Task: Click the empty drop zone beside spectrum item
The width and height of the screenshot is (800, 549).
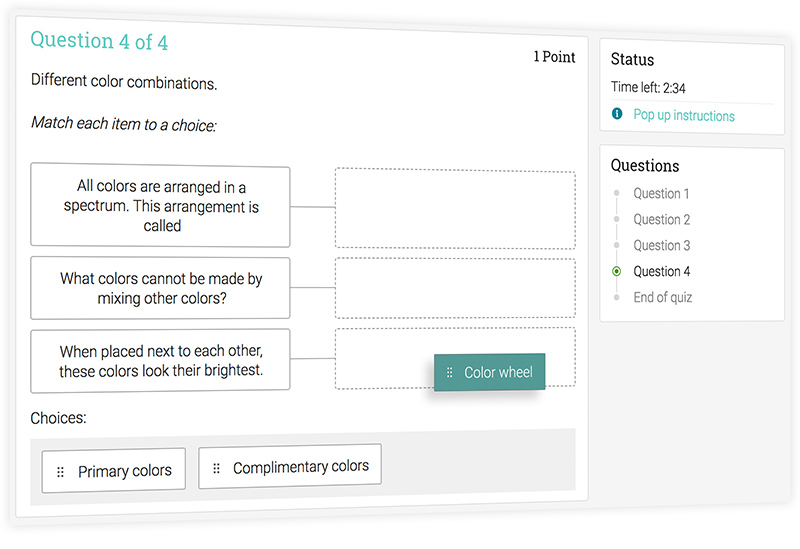Action: (x=455, y=208)
